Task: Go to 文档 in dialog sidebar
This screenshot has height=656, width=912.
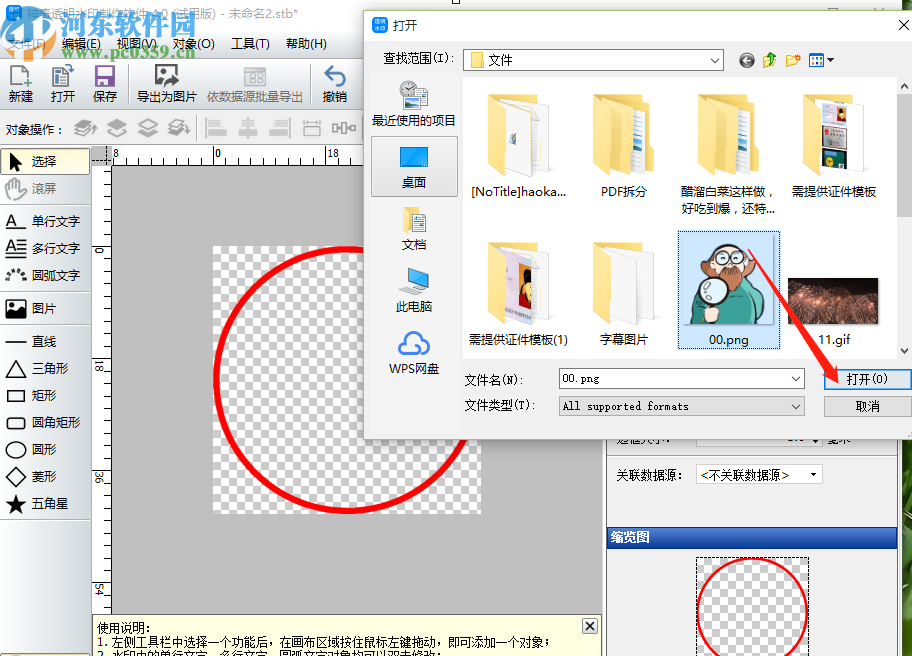Action: (414, 229)
